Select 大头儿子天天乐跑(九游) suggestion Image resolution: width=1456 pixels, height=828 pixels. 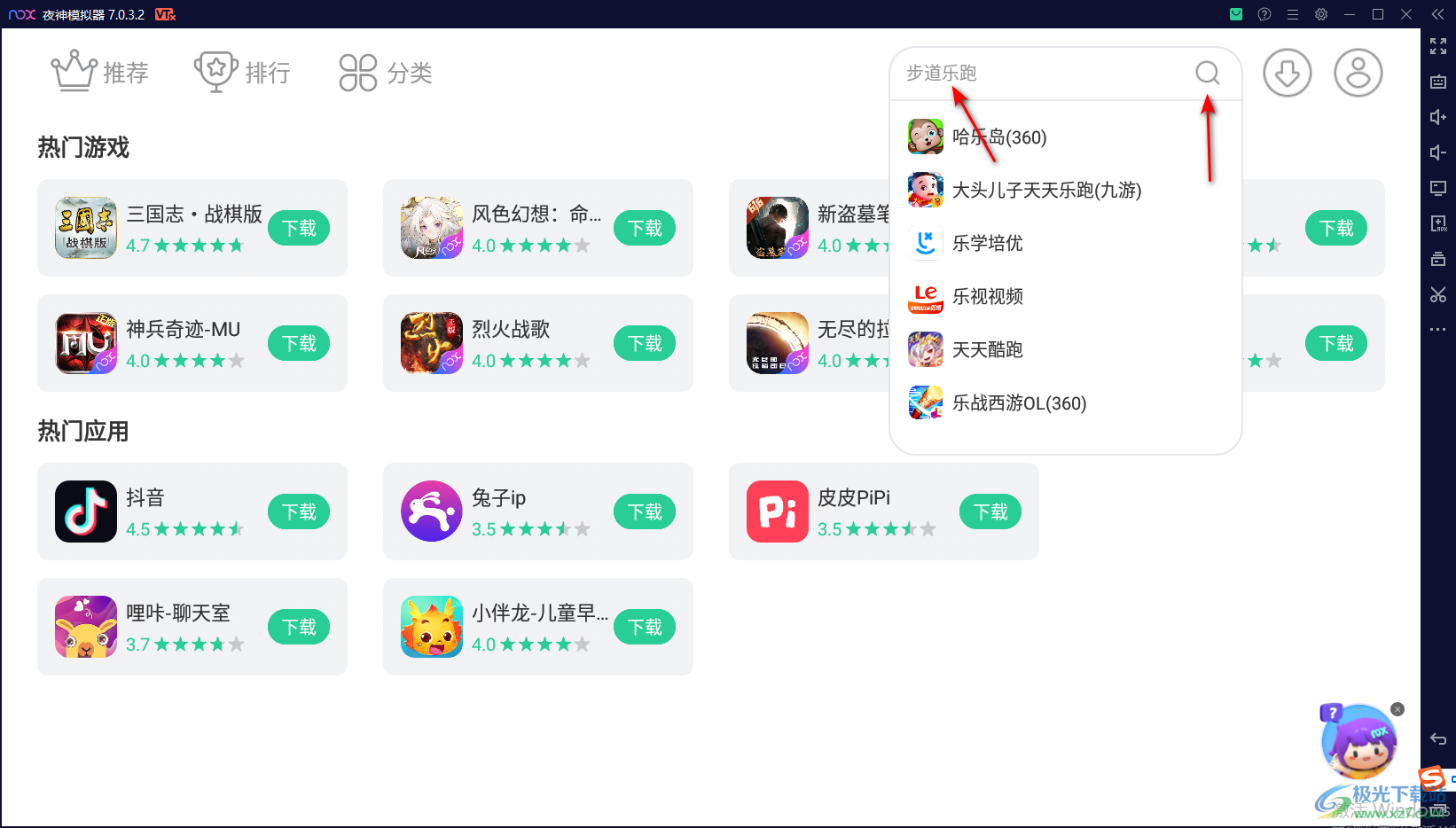click(1065, 190)
